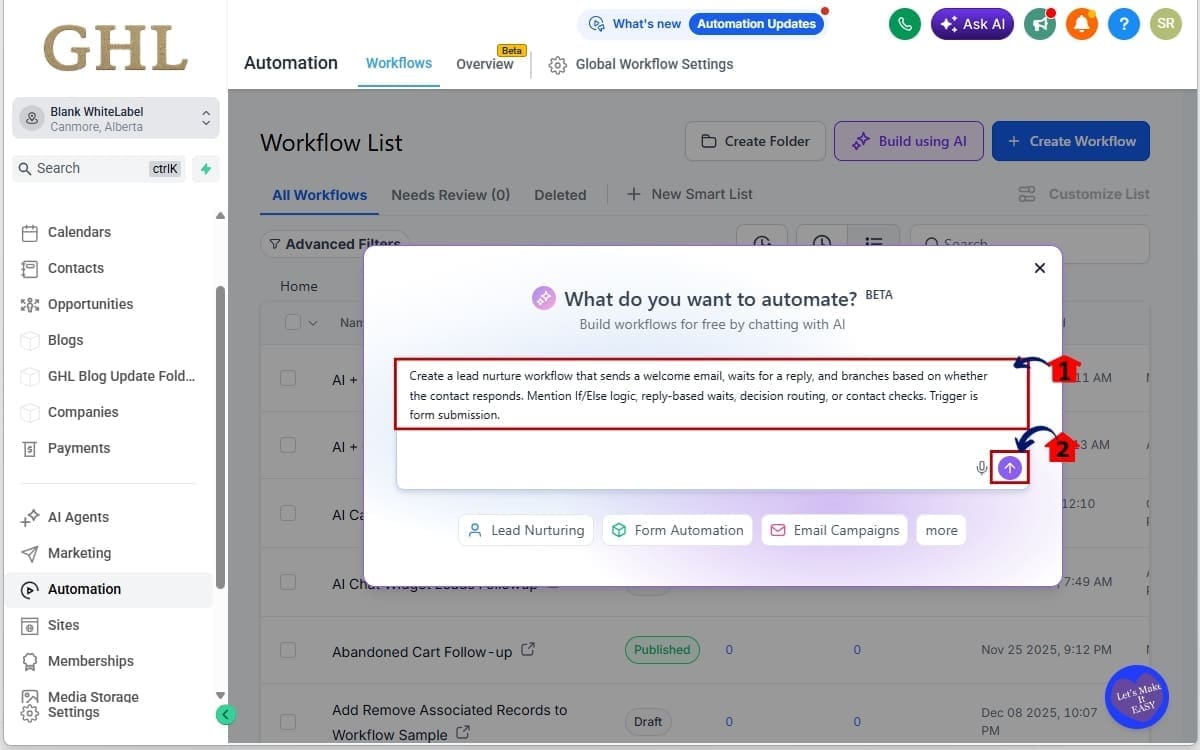Open external link for Workflow Sample row
Viewport: 1200px width, 750px height.
tap(463, 733)
